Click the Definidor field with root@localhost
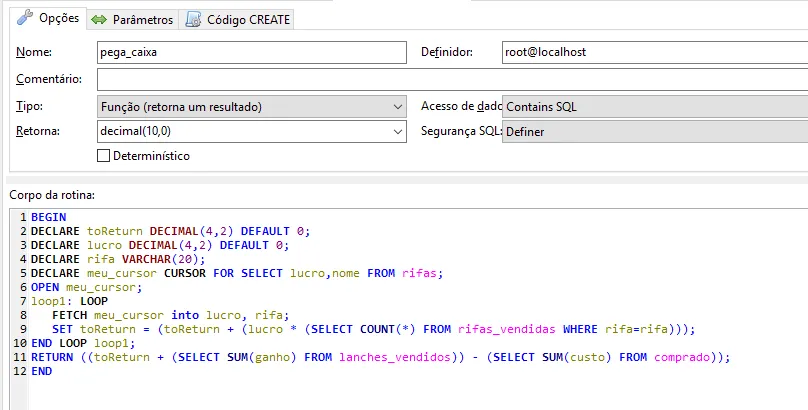 pos(655,53)
